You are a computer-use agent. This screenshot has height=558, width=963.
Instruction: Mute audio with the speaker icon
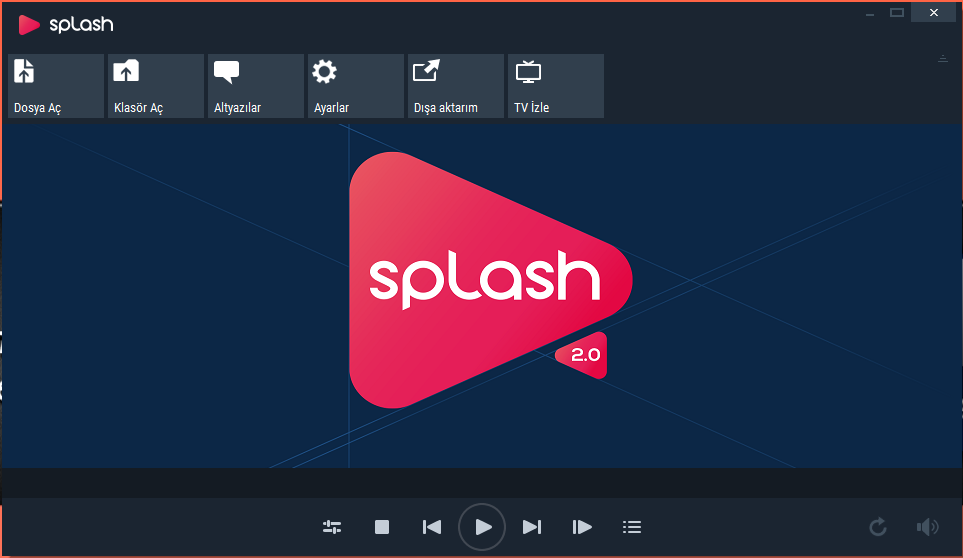point(927,527)
